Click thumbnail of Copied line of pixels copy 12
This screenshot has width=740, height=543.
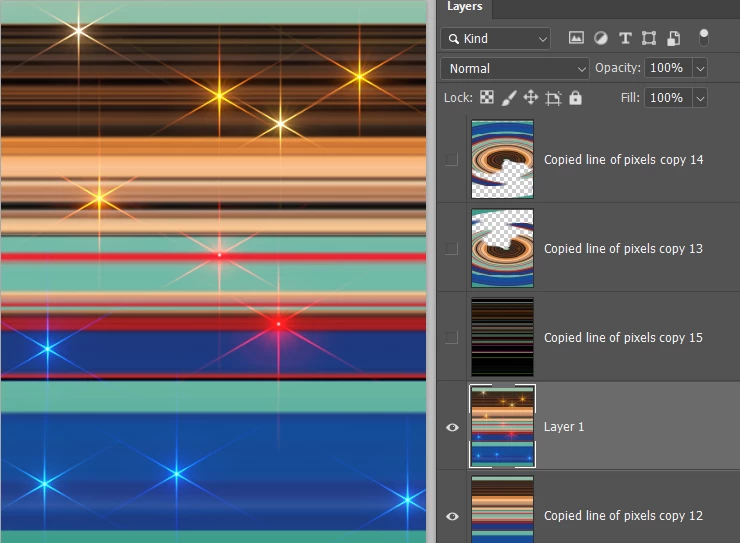point(502,510)
